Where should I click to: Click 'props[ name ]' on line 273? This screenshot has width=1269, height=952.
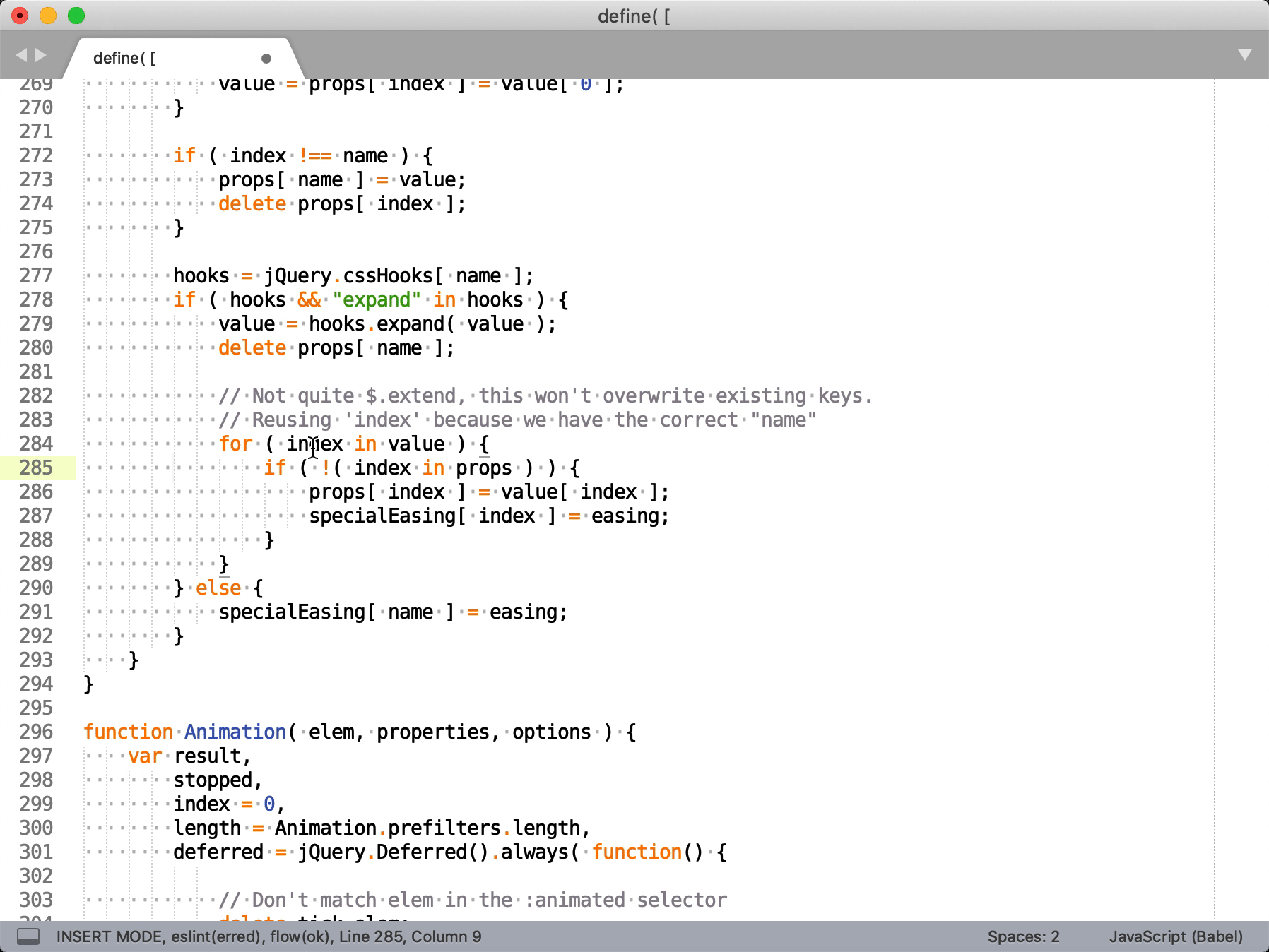[x=292, y=179]
